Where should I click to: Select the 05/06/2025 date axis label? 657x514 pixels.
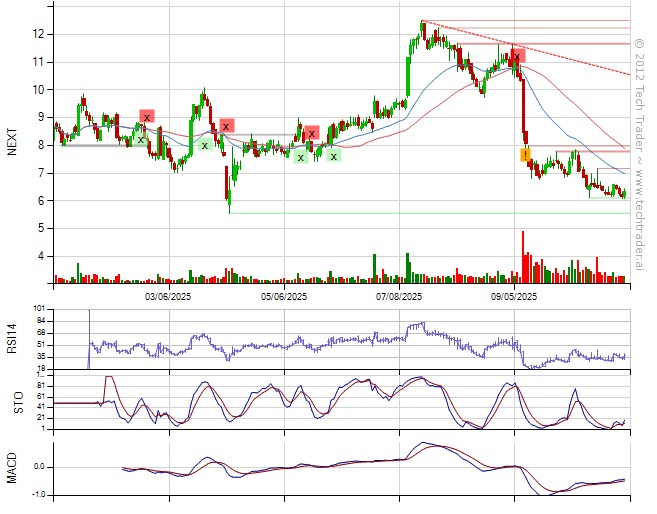[284, 296]
